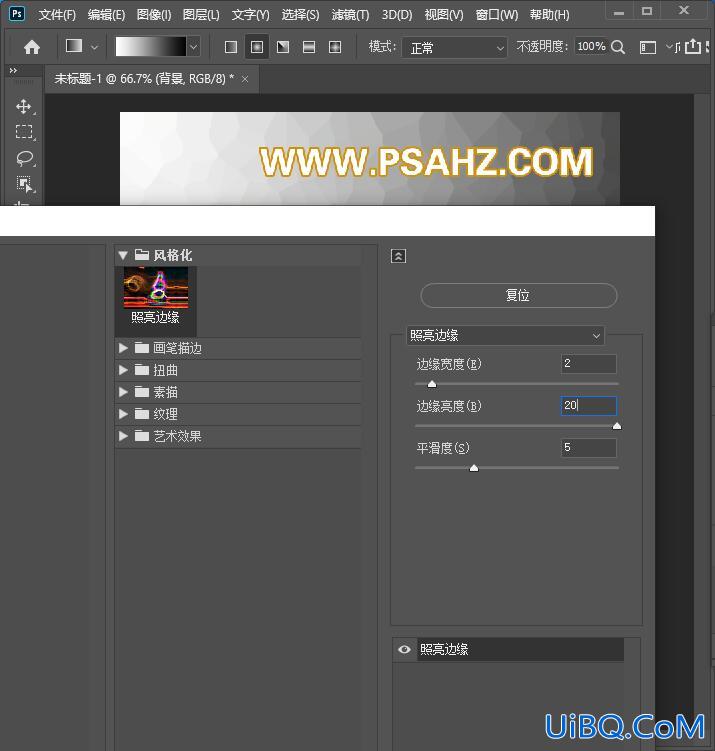Viewport: 715px width, 751px height.
Task: Click the Search magnifier icon
Action: click(618, 47)
